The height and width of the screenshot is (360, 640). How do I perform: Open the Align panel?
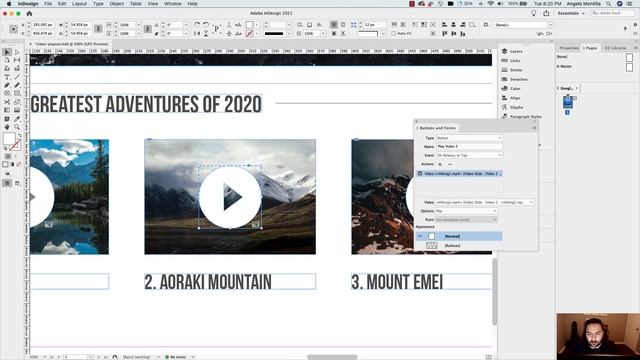click(511, 98)
